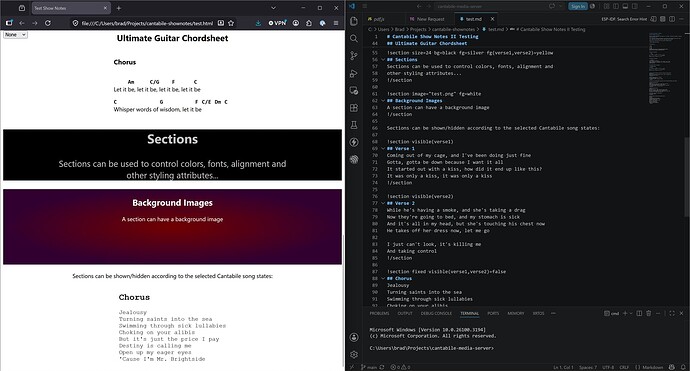Reload the page in Firefox

(x=48, y=23)
